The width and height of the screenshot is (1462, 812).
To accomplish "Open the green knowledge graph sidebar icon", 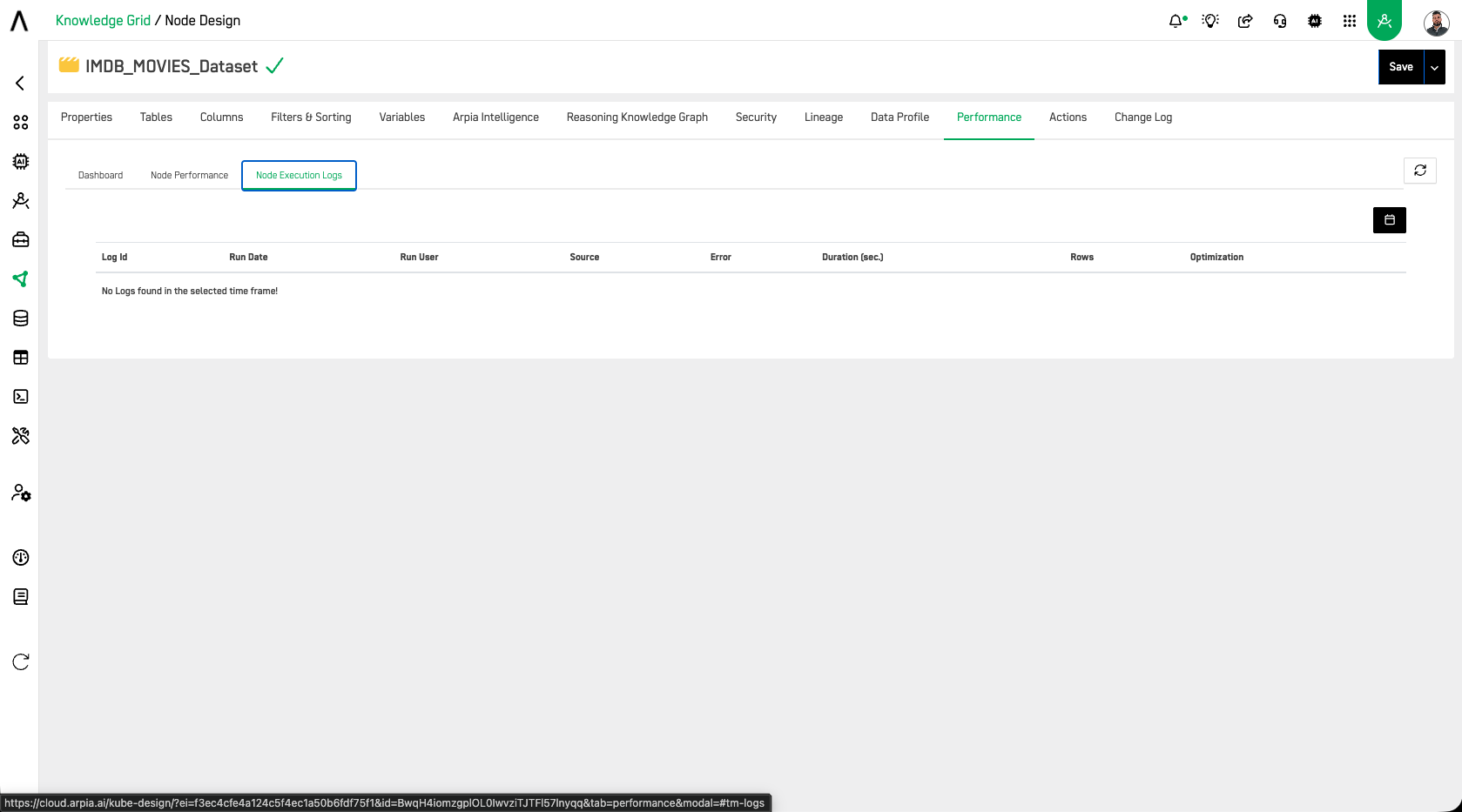I will click(x=21, y=279).
